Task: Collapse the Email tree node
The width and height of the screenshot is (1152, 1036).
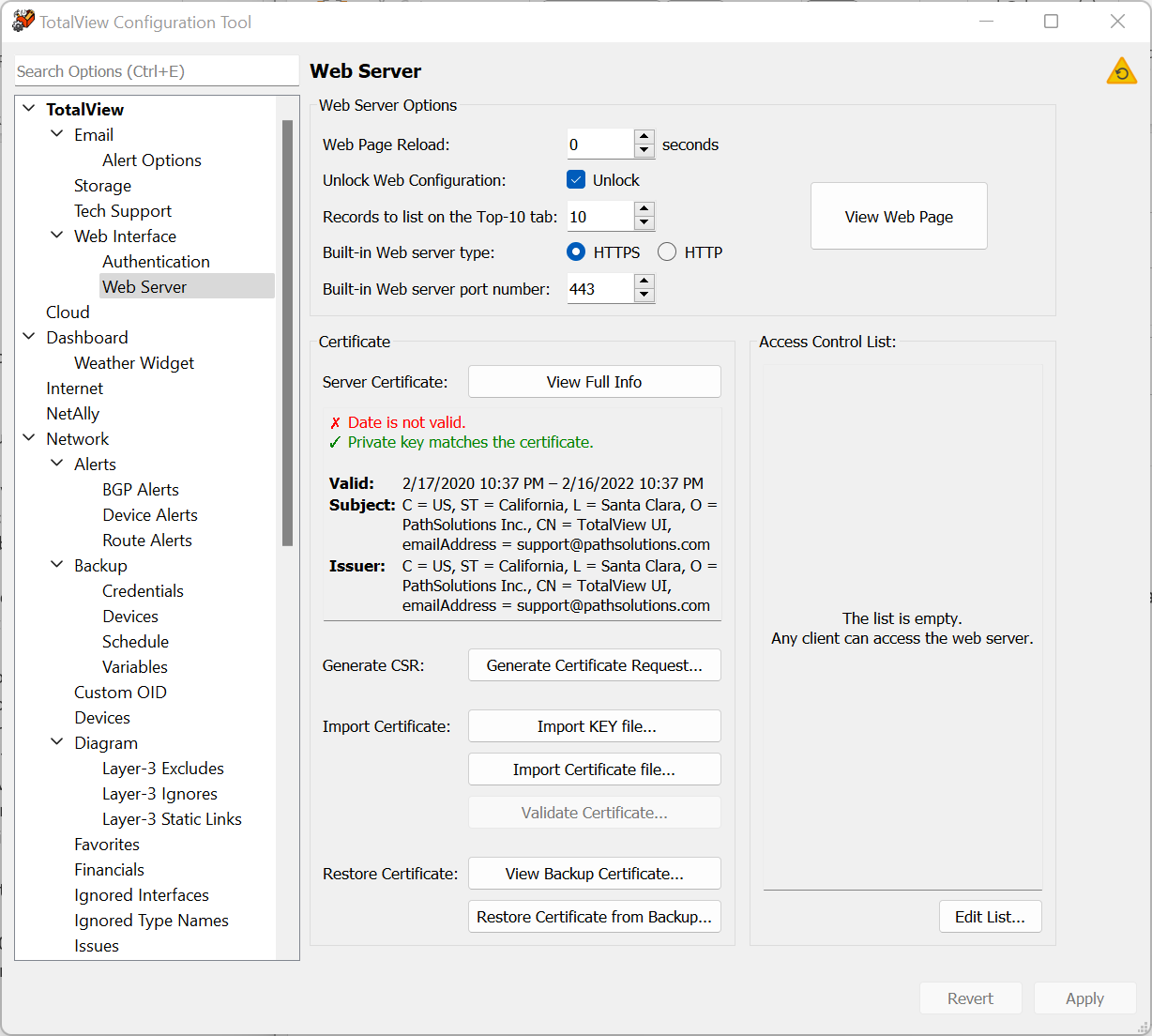Action: coord(57,134)
